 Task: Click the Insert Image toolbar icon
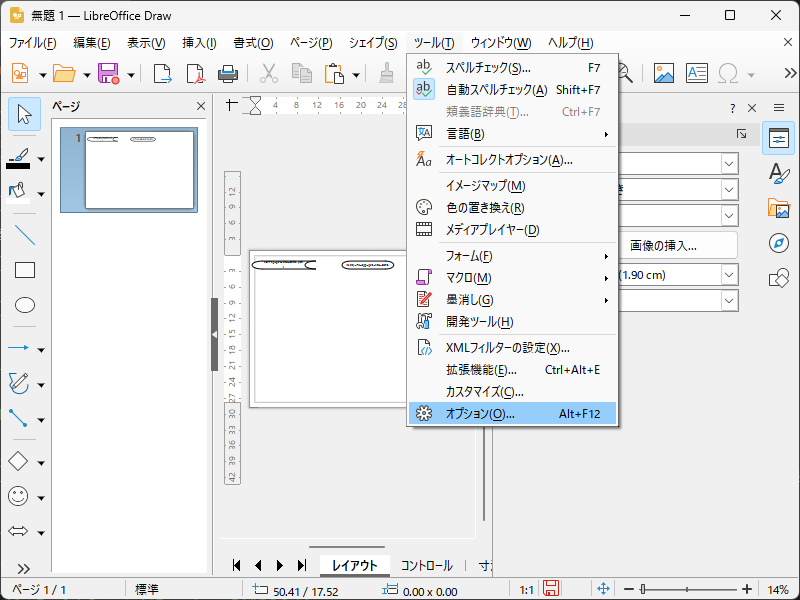[664, 74]
